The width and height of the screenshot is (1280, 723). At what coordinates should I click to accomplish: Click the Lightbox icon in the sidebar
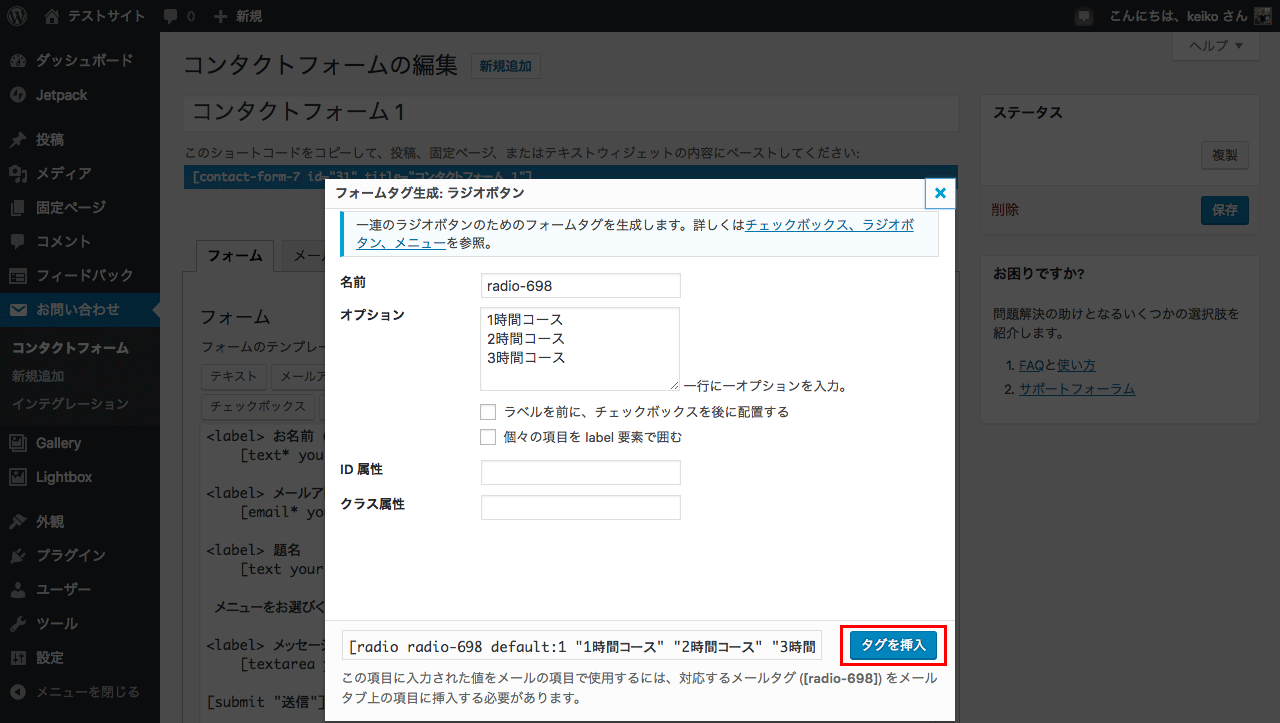pyautogui.click(x=18, y=477)
